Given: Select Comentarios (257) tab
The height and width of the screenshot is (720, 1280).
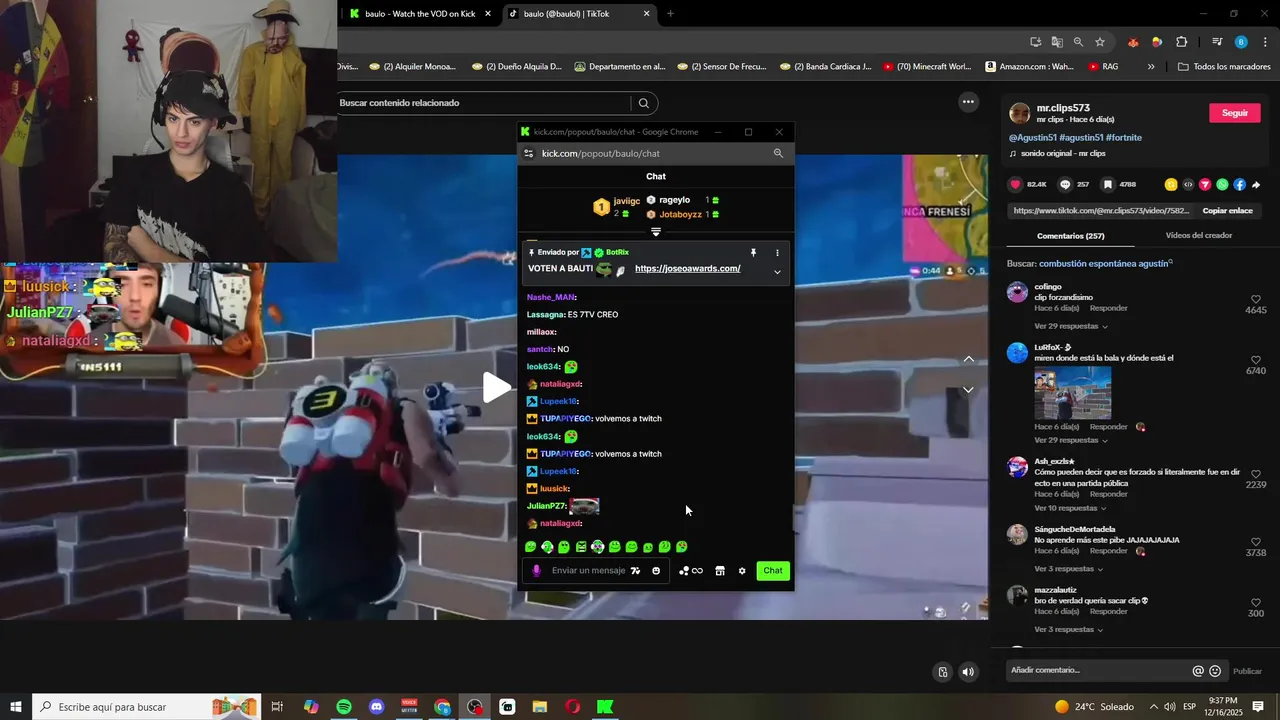Looking at the screenshot, I should coord(1070,236).
